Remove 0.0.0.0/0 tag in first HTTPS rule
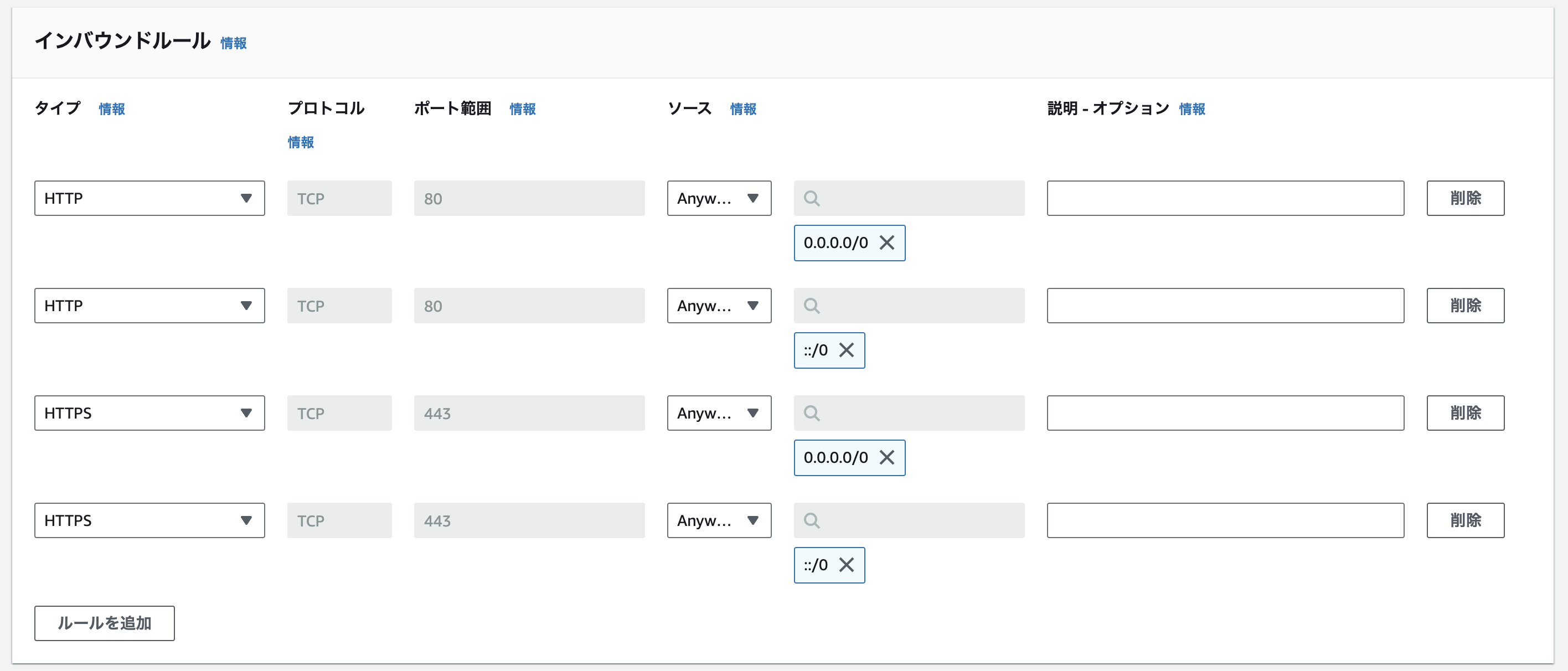 pos(887,457)
